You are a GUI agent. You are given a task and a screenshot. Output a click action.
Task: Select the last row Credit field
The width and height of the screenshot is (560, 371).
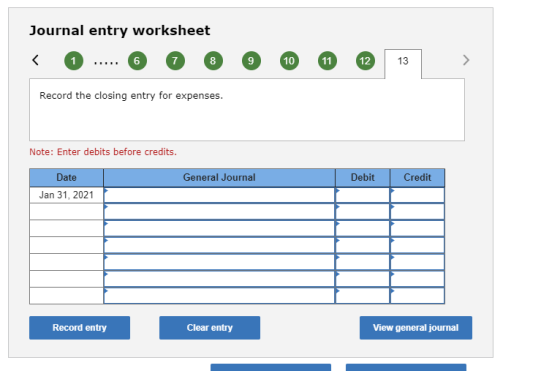[x=418, y=296]
